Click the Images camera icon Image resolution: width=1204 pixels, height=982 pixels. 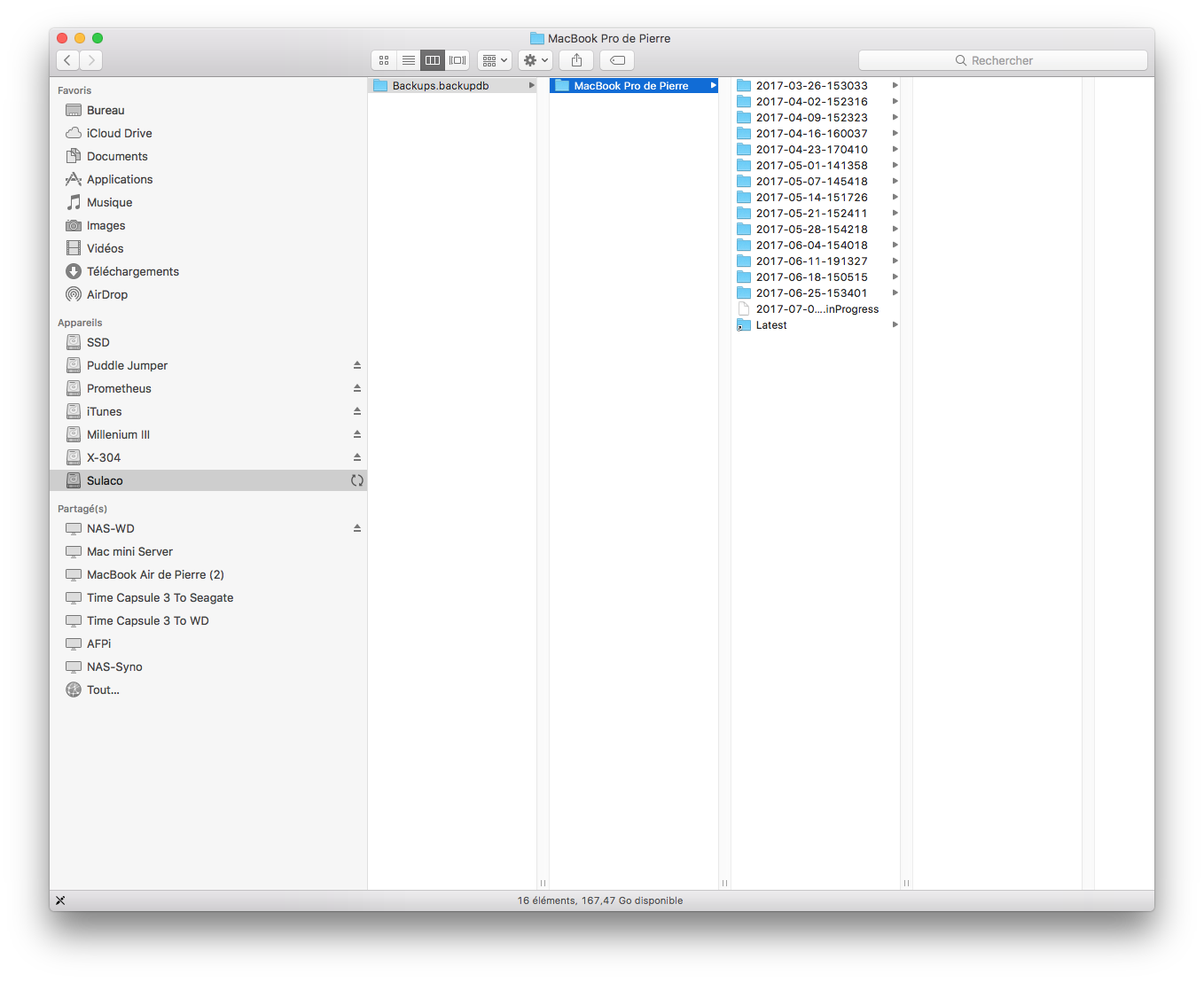coord(74,225)
